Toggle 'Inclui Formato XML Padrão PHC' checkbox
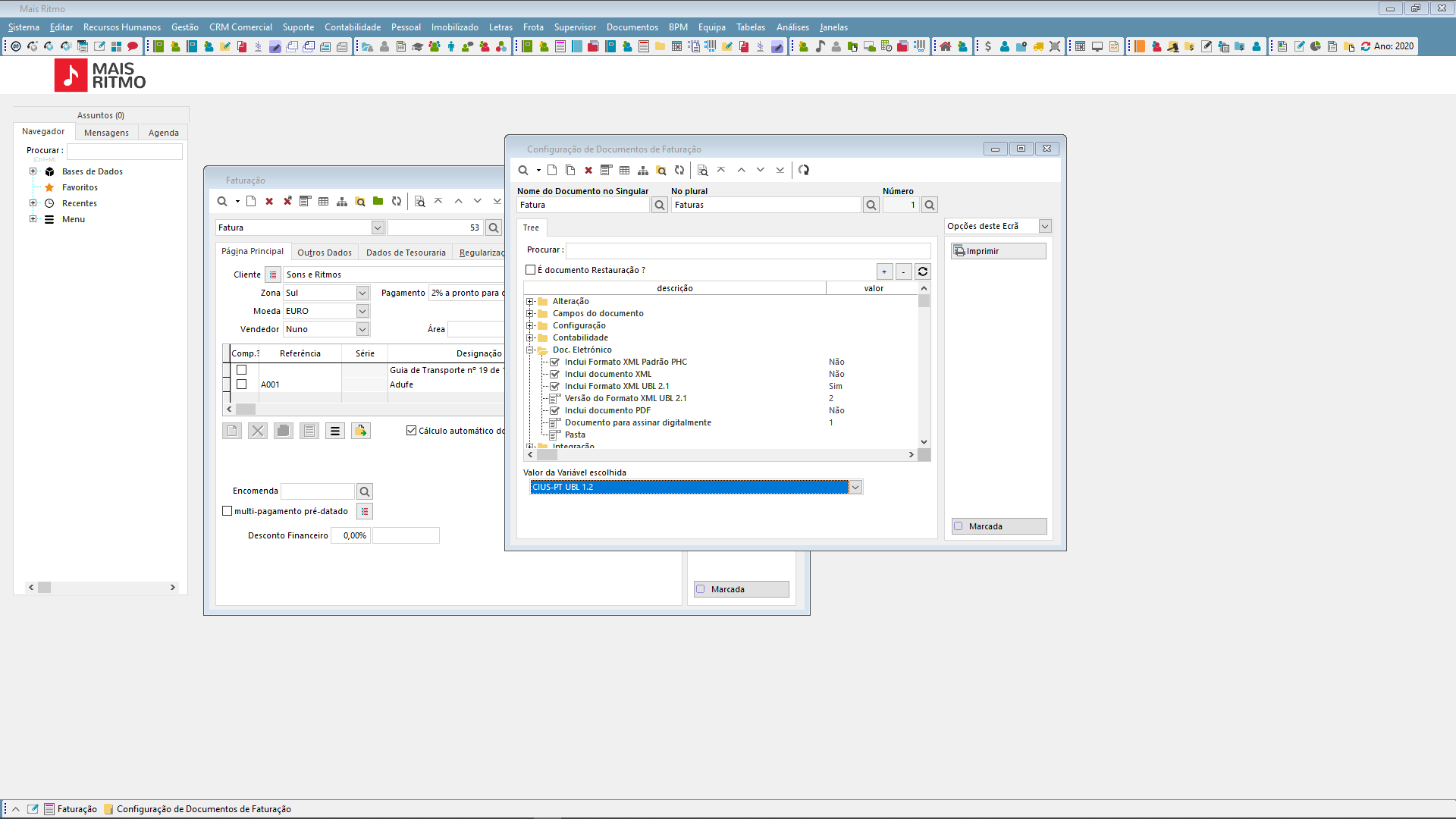 [555, 362]
